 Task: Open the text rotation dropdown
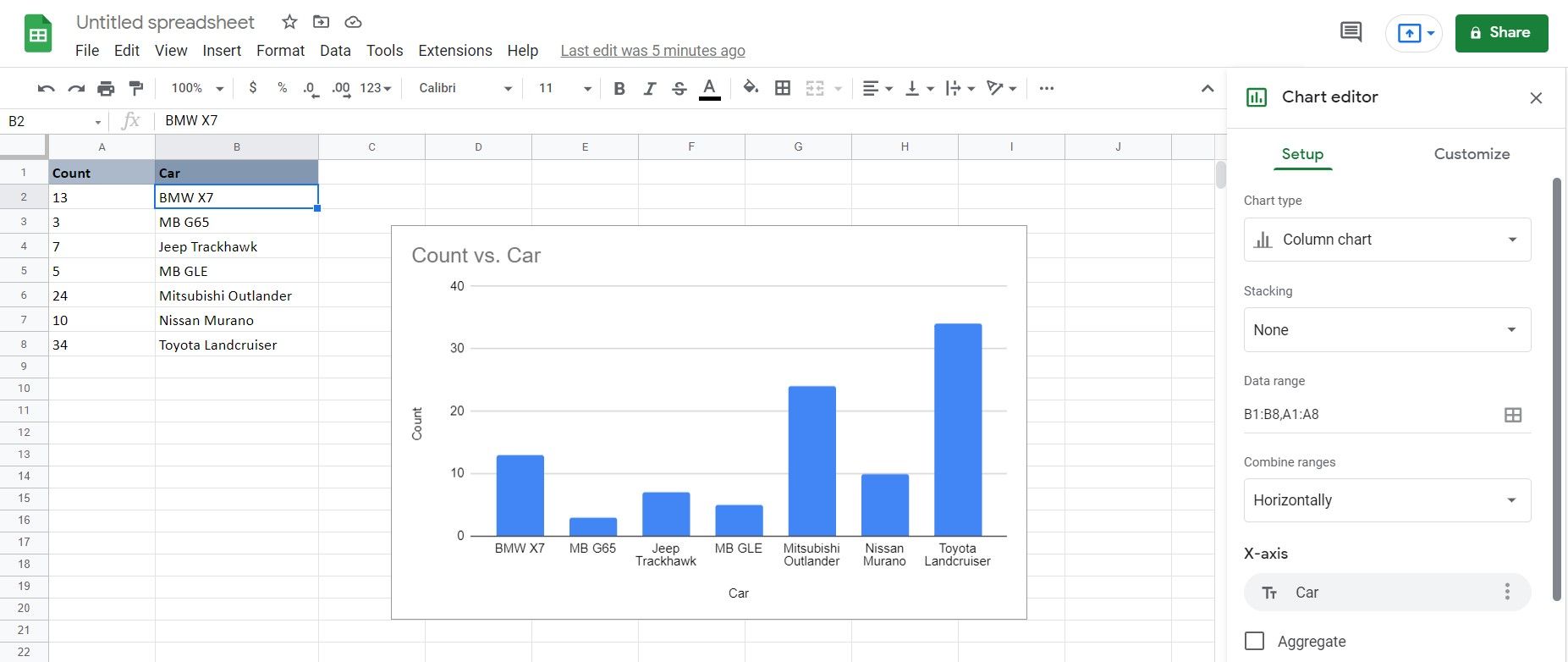pyautogui.click(x=1002, y=88)
